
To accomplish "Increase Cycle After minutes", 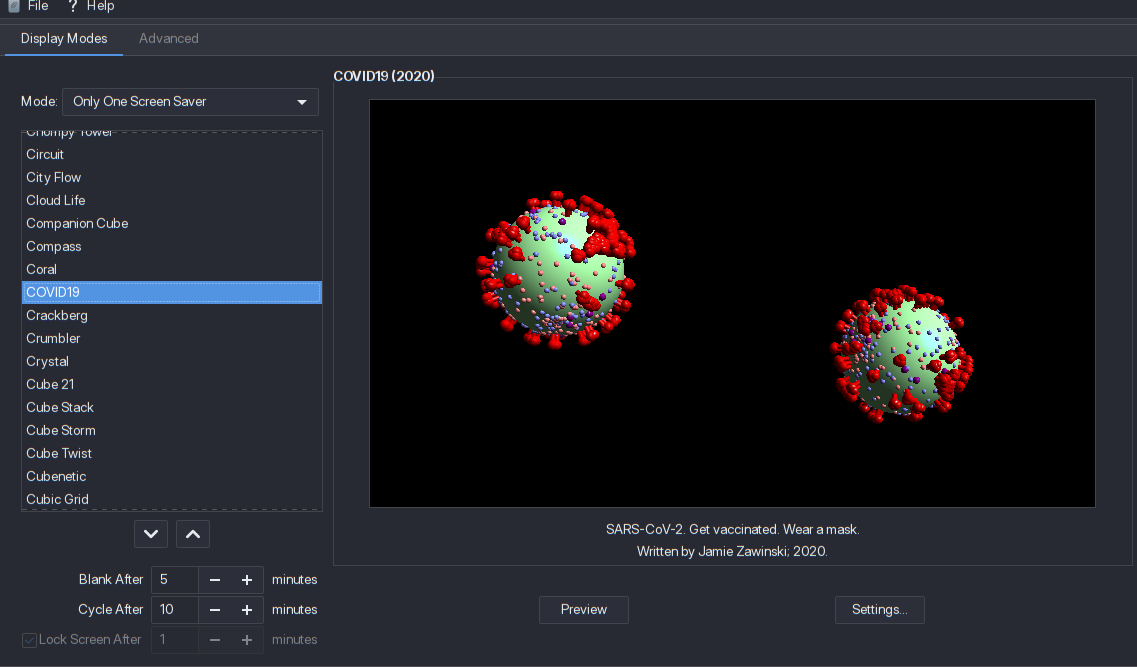I will point(247,610).
